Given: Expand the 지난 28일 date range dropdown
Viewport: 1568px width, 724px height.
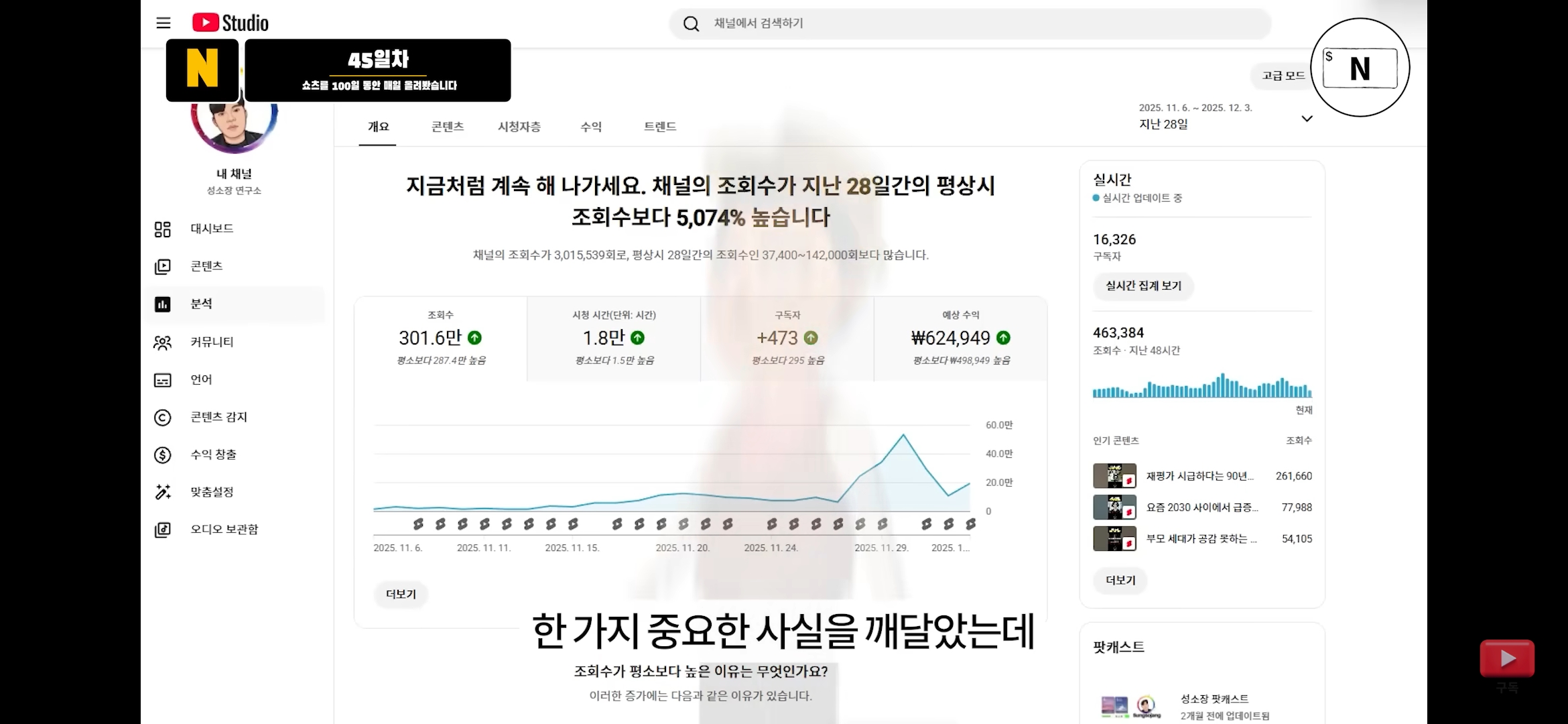Looking at the screenshot, I should coord(1306,119).
